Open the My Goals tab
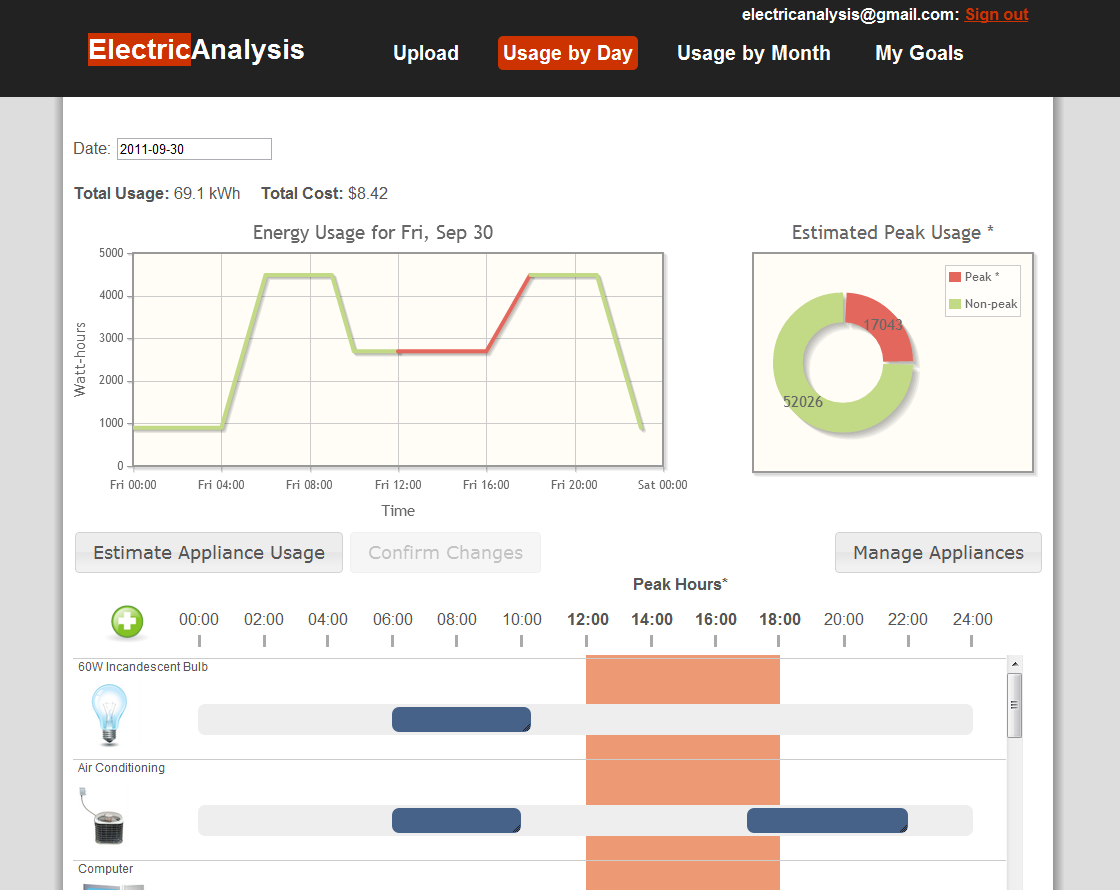 pos(919,54)
